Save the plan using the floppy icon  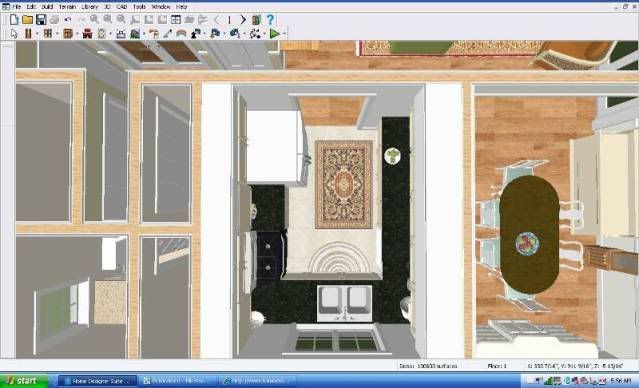(x=41, y=19)
